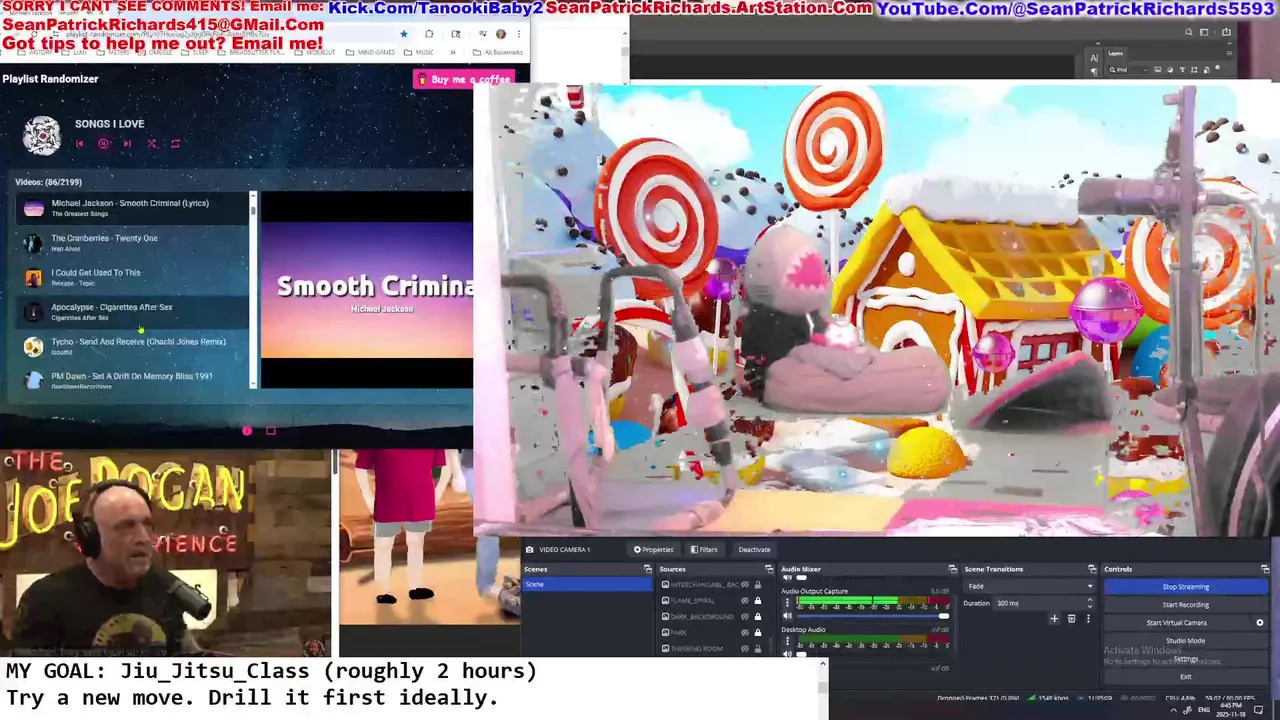Open the MUSIC bookmarks folder
This screenshot has height=720, width=1280.
[x=419, y=52]
